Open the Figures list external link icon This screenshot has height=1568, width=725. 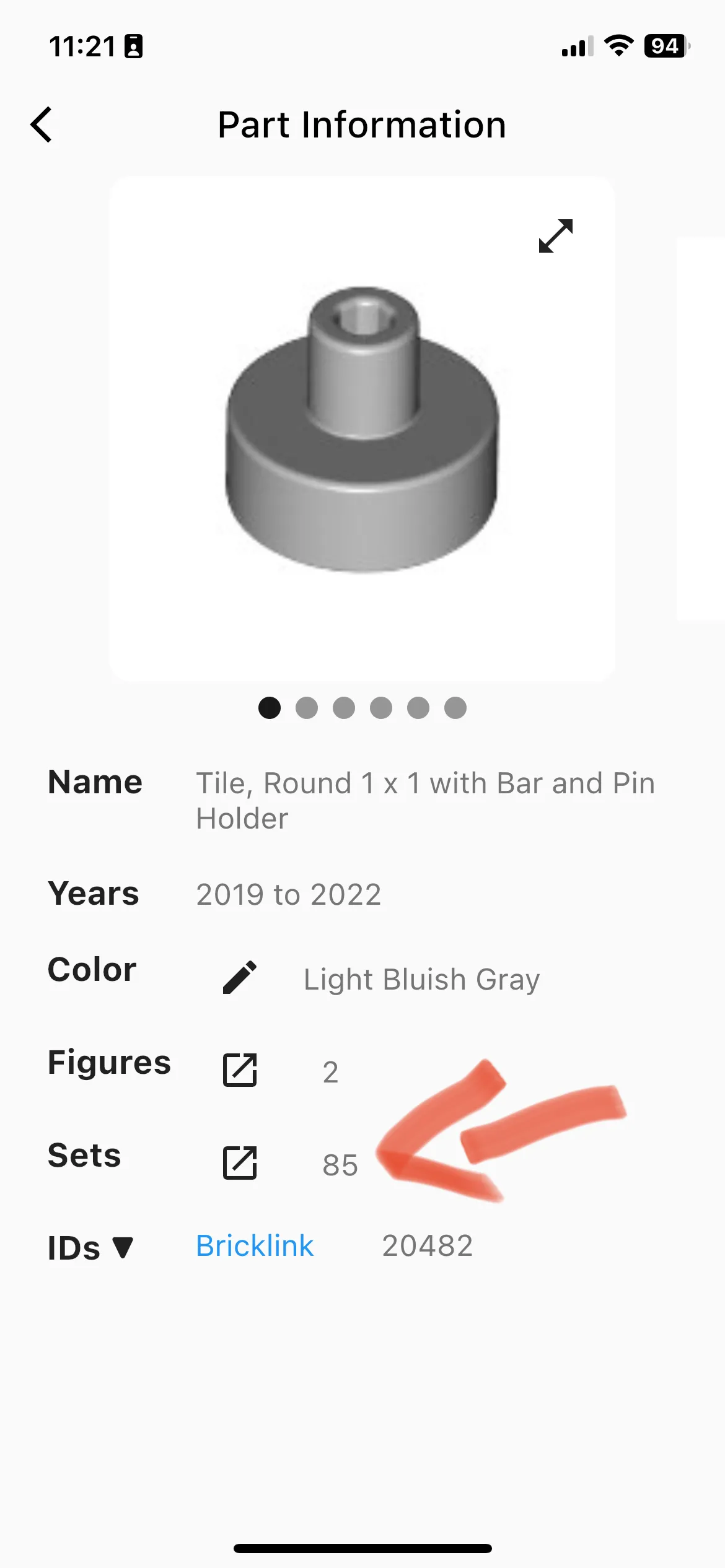(240, 1069)
